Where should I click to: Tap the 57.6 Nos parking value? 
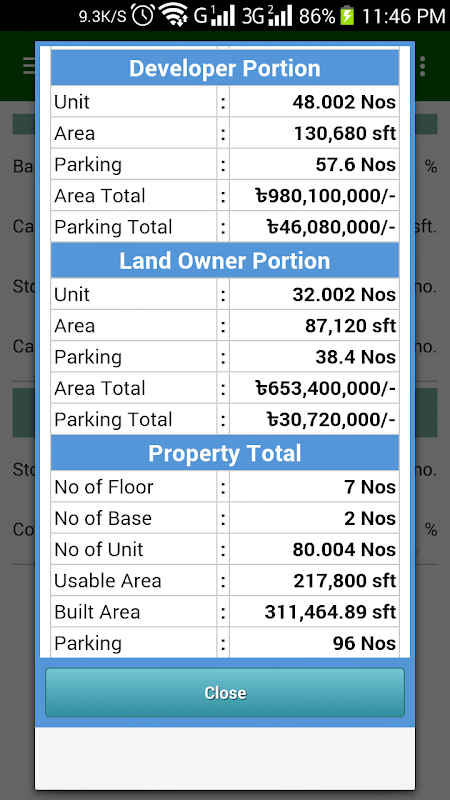pyautogui.click(x=356, y=165)
